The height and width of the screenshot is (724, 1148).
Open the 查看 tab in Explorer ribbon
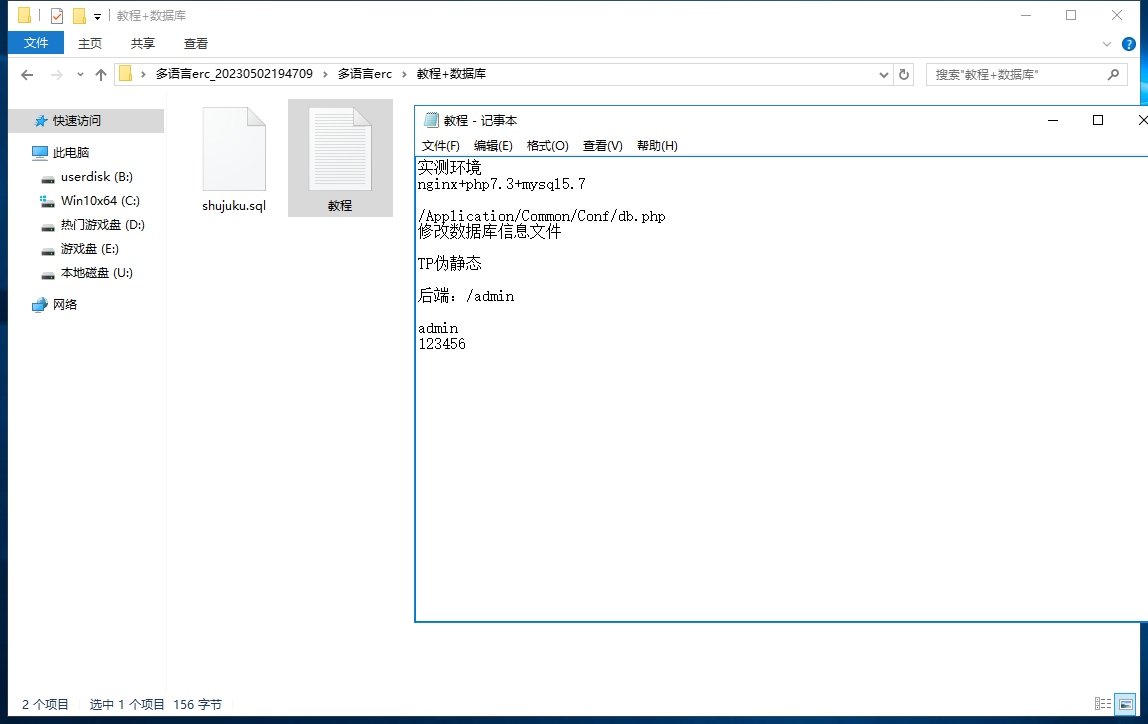[196, 43]
